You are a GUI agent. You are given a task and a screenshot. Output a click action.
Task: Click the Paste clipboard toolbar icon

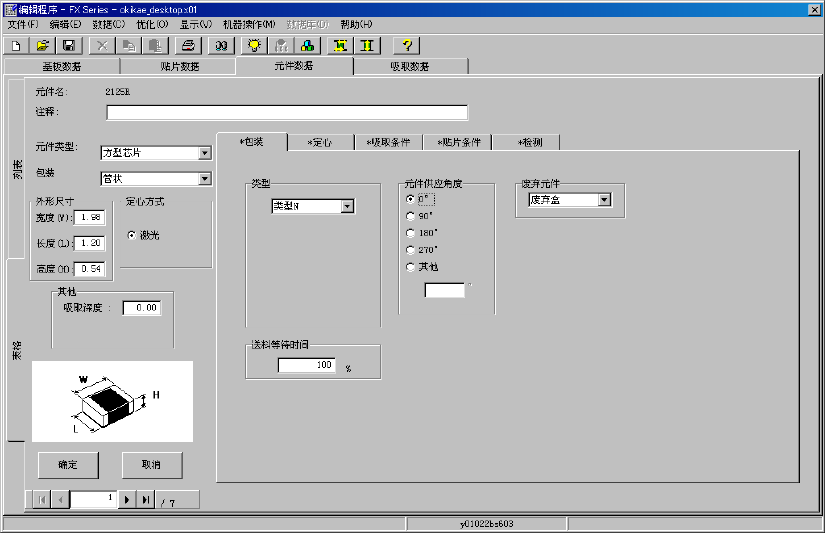(x=155, y=46)
